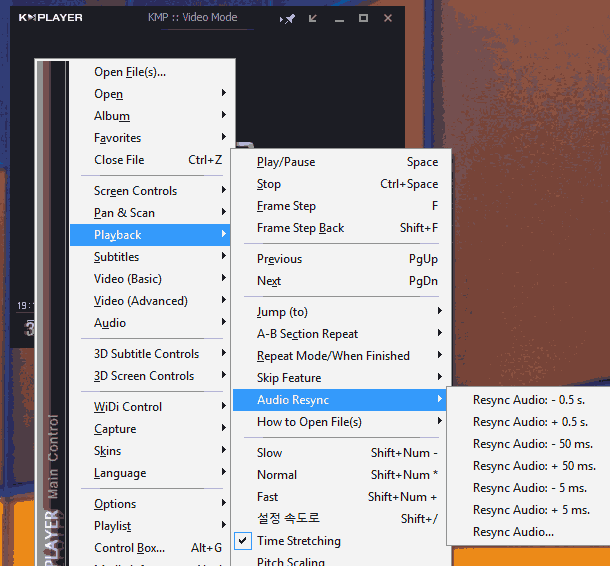Click the KMPlayer logo in title bar
This screenshot has width=610, height=566.
[51, 18]
